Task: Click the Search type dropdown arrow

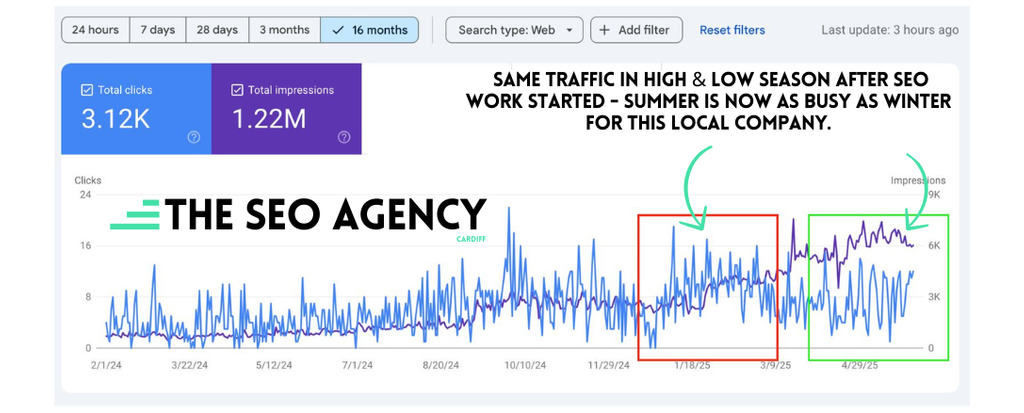Action: 569,30
